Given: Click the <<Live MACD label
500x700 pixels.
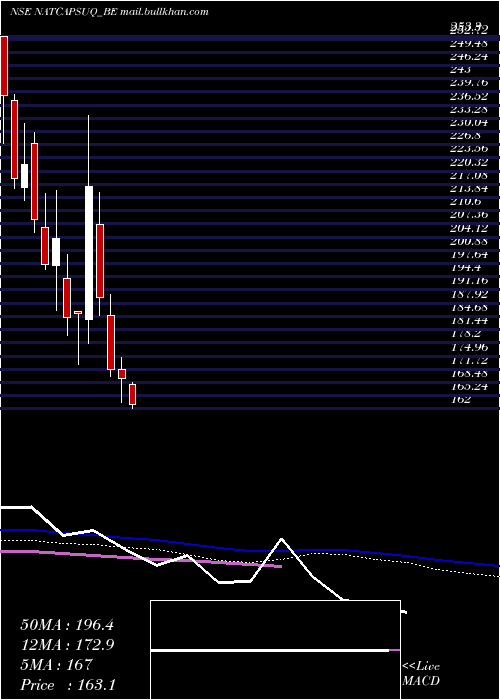Looking at the screenshot, I should tap(421, 674).
